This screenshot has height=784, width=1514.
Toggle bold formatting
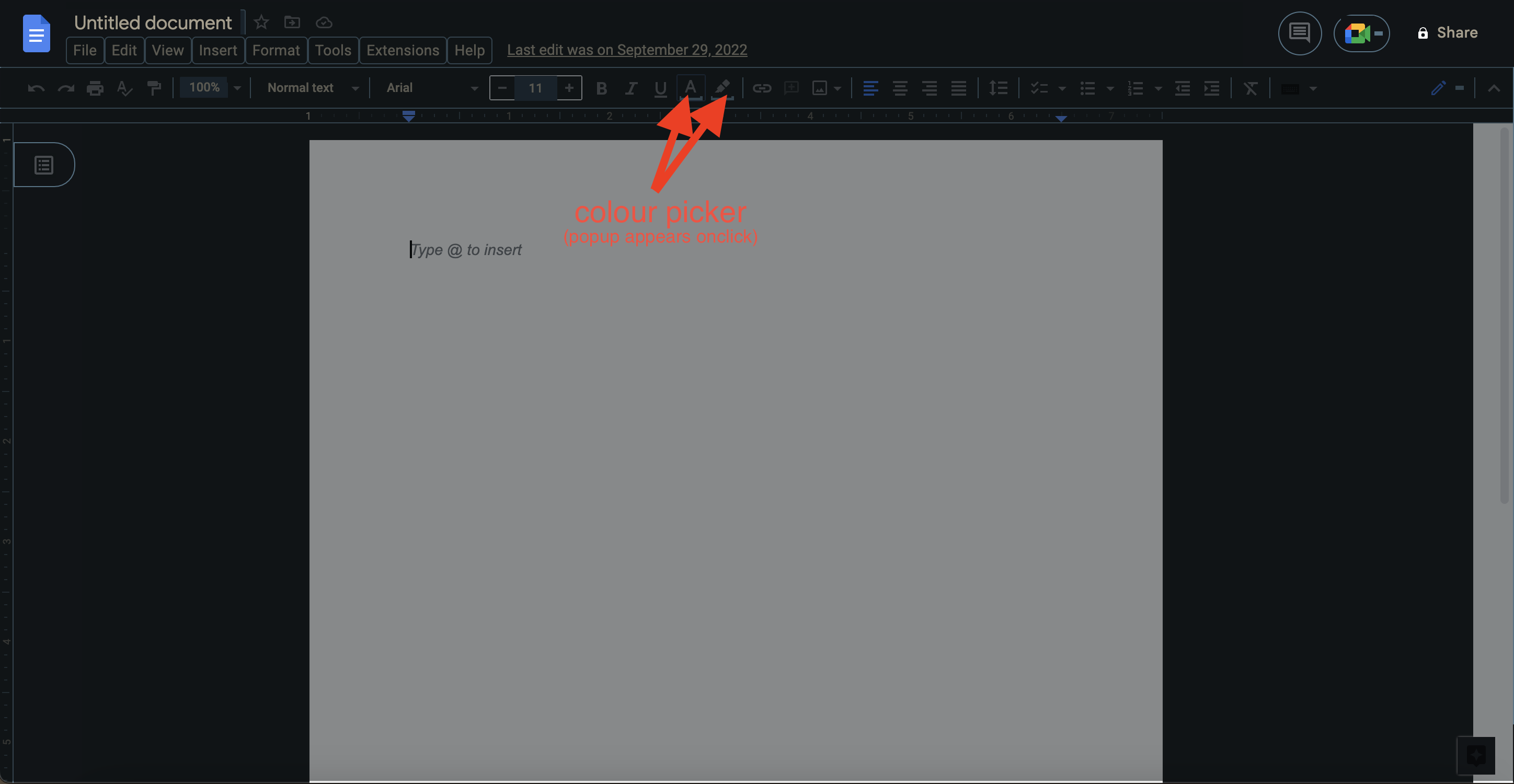pos(601,88)
